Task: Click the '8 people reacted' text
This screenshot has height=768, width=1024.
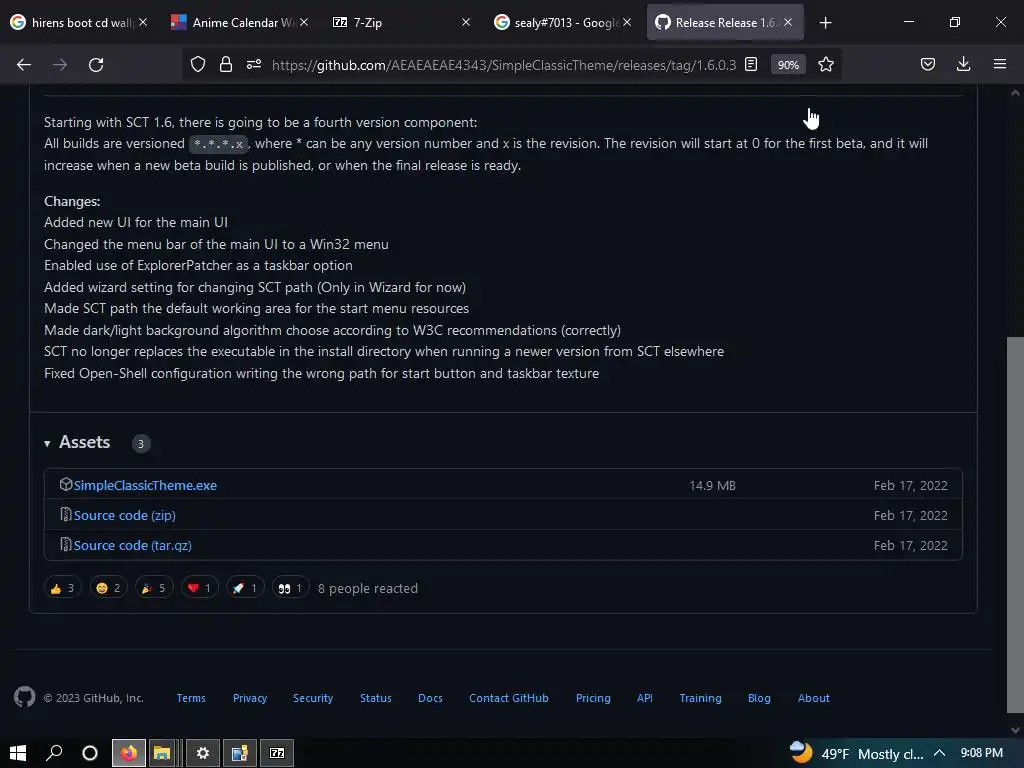Action: [368, 588]
